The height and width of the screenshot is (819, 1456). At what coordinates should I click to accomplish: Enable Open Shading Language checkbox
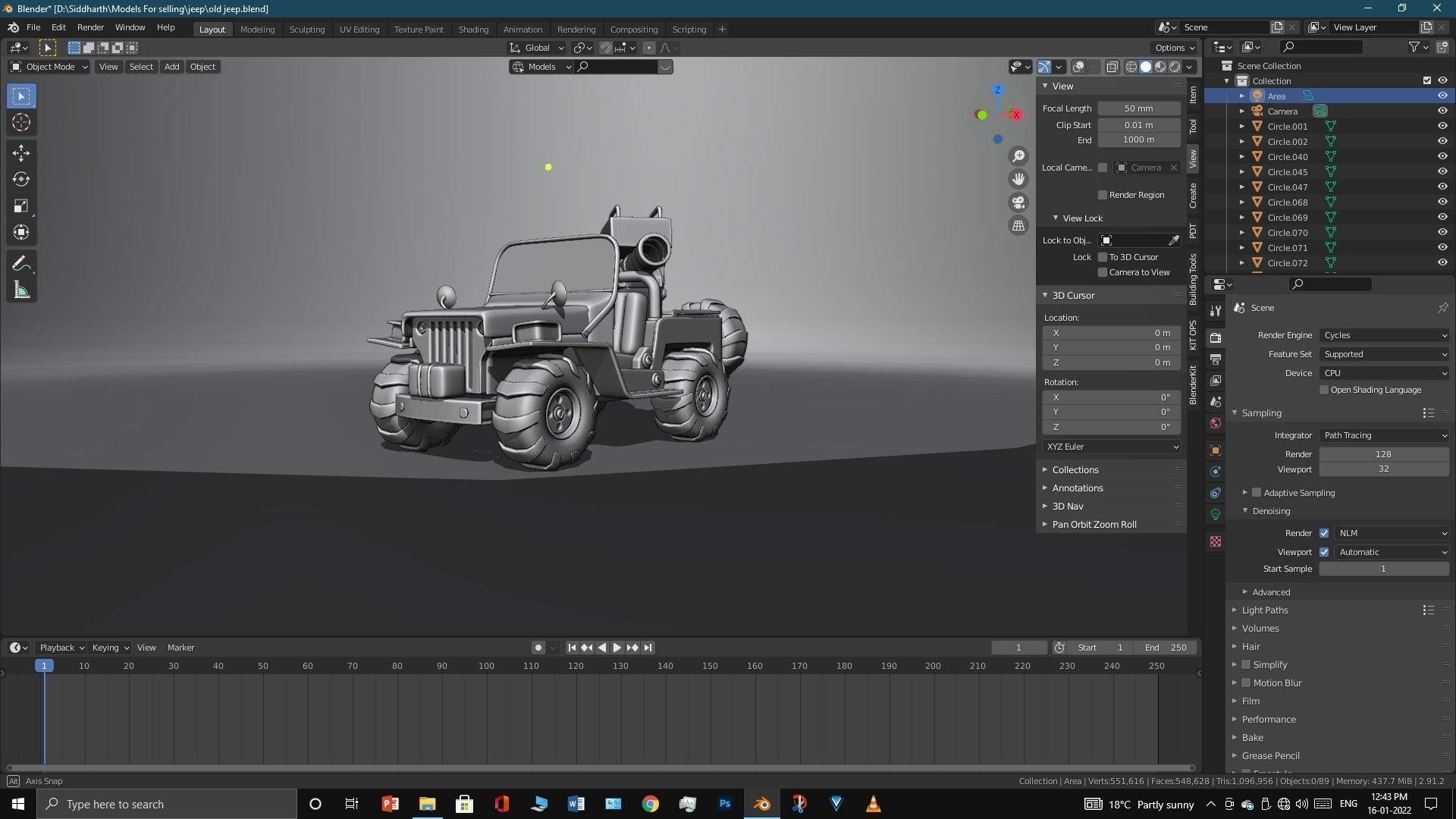click(1324, 390)
